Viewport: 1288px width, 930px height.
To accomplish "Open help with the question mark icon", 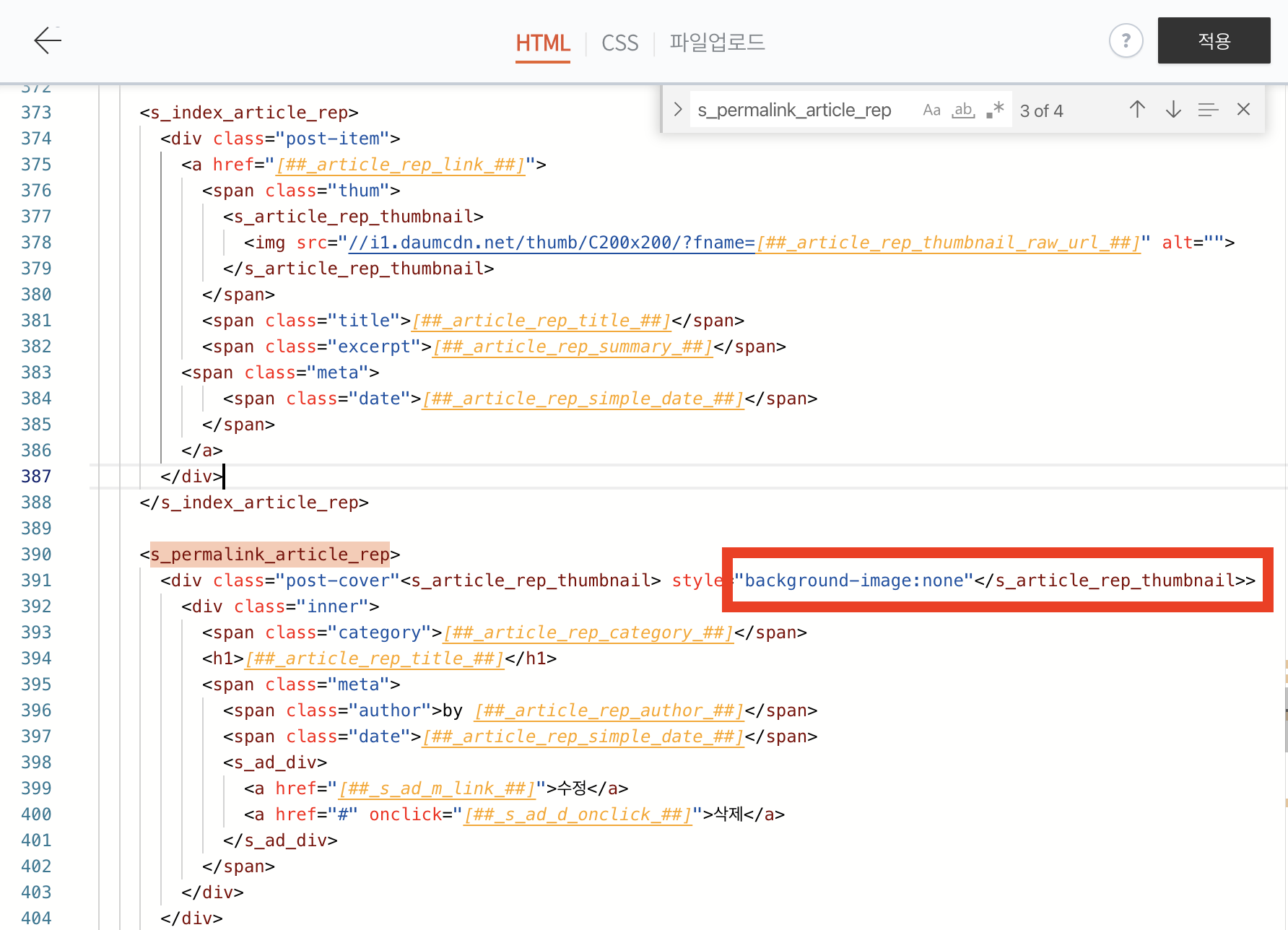I will [x=1126, y=41].
